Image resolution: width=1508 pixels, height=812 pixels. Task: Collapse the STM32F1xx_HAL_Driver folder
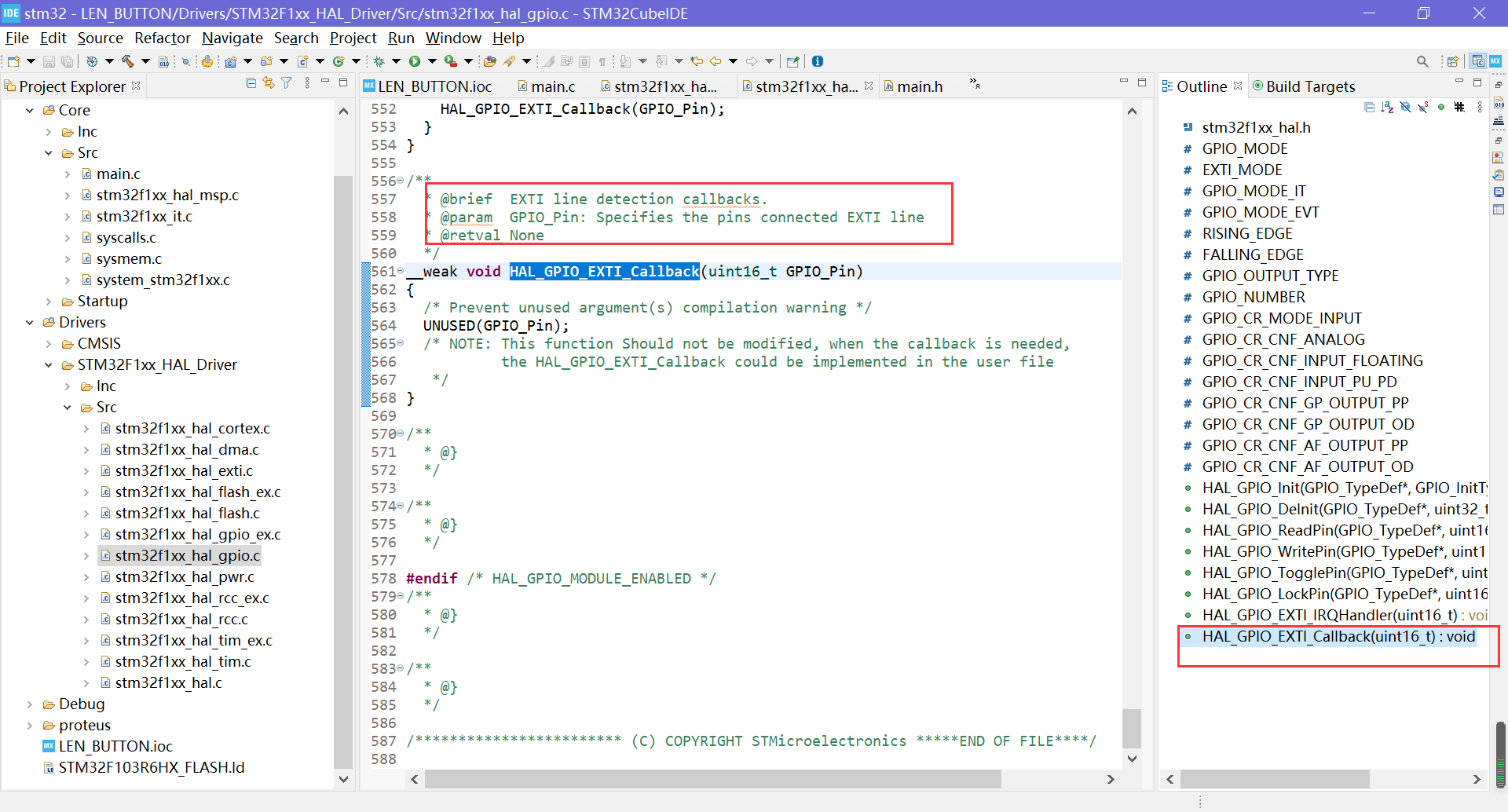[49, 365]
